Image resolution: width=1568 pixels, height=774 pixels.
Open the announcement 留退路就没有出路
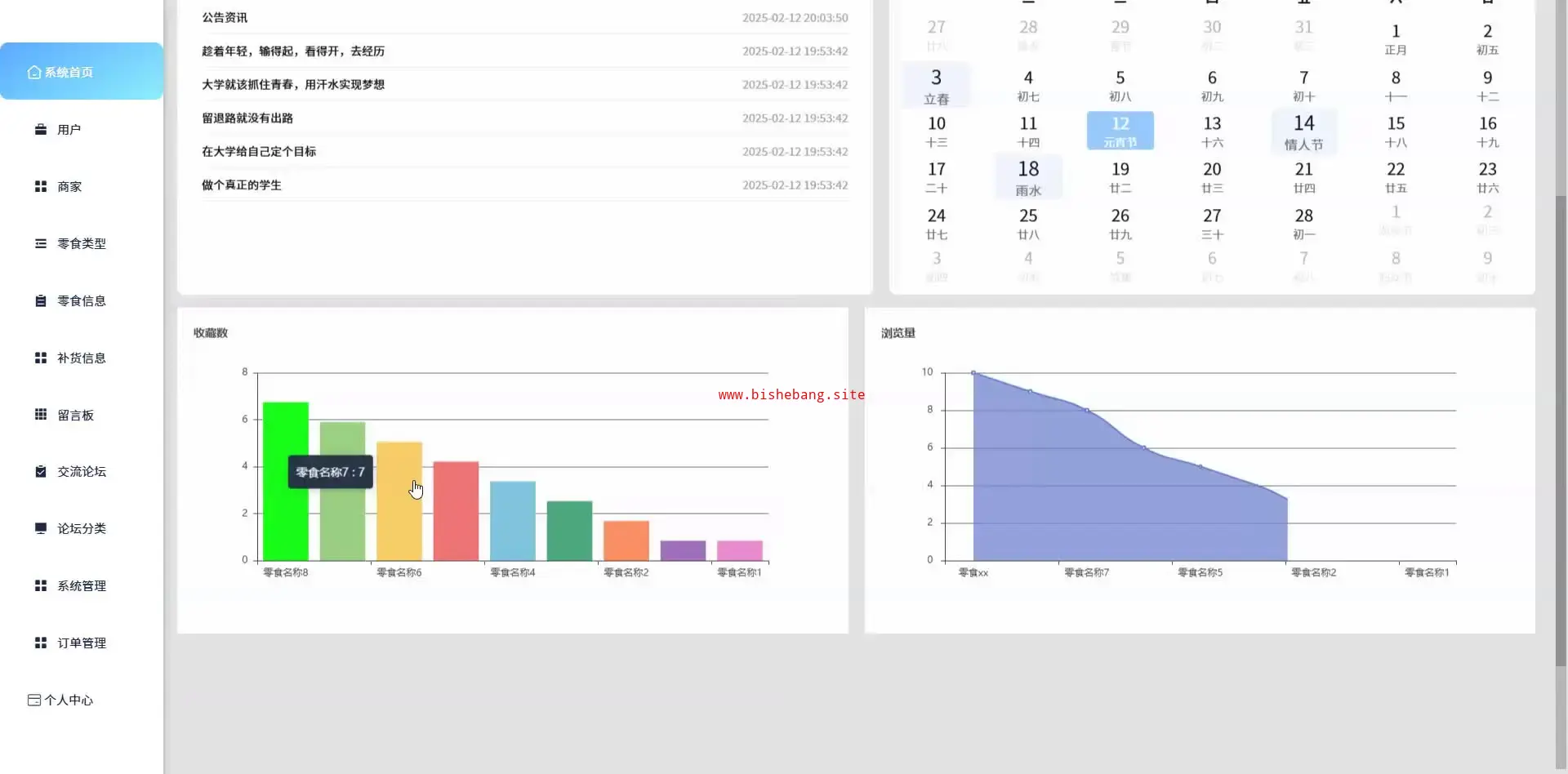[x=525, y=118]
